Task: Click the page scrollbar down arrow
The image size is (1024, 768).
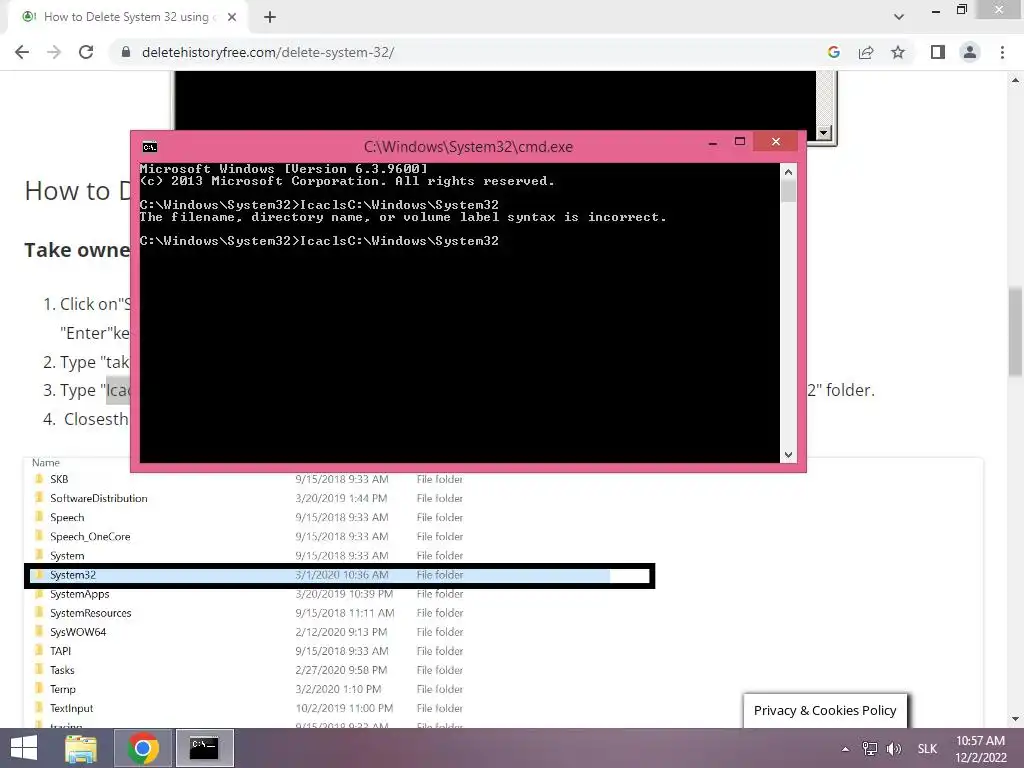Action: [1016, 719]
